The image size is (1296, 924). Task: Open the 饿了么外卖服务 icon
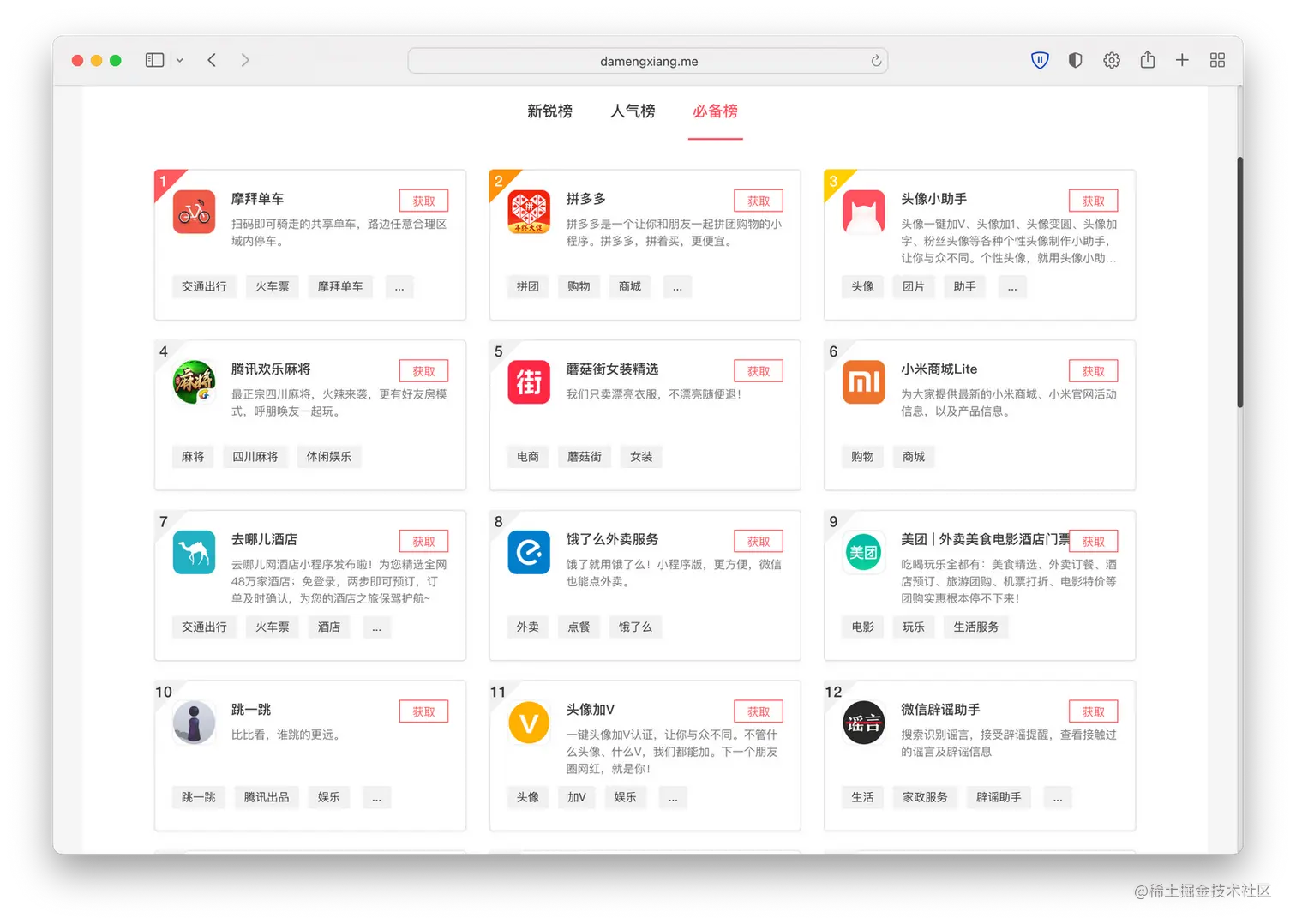click(x=528, y=552)
